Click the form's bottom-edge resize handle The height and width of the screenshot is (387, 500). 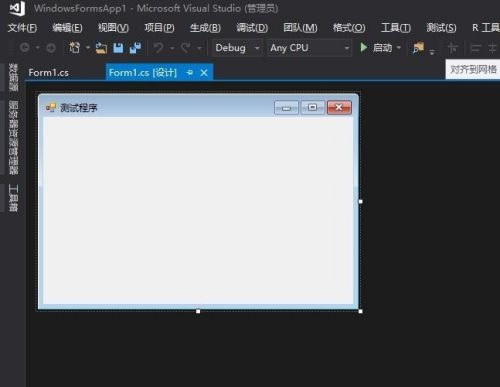click(x=198, y=311)
